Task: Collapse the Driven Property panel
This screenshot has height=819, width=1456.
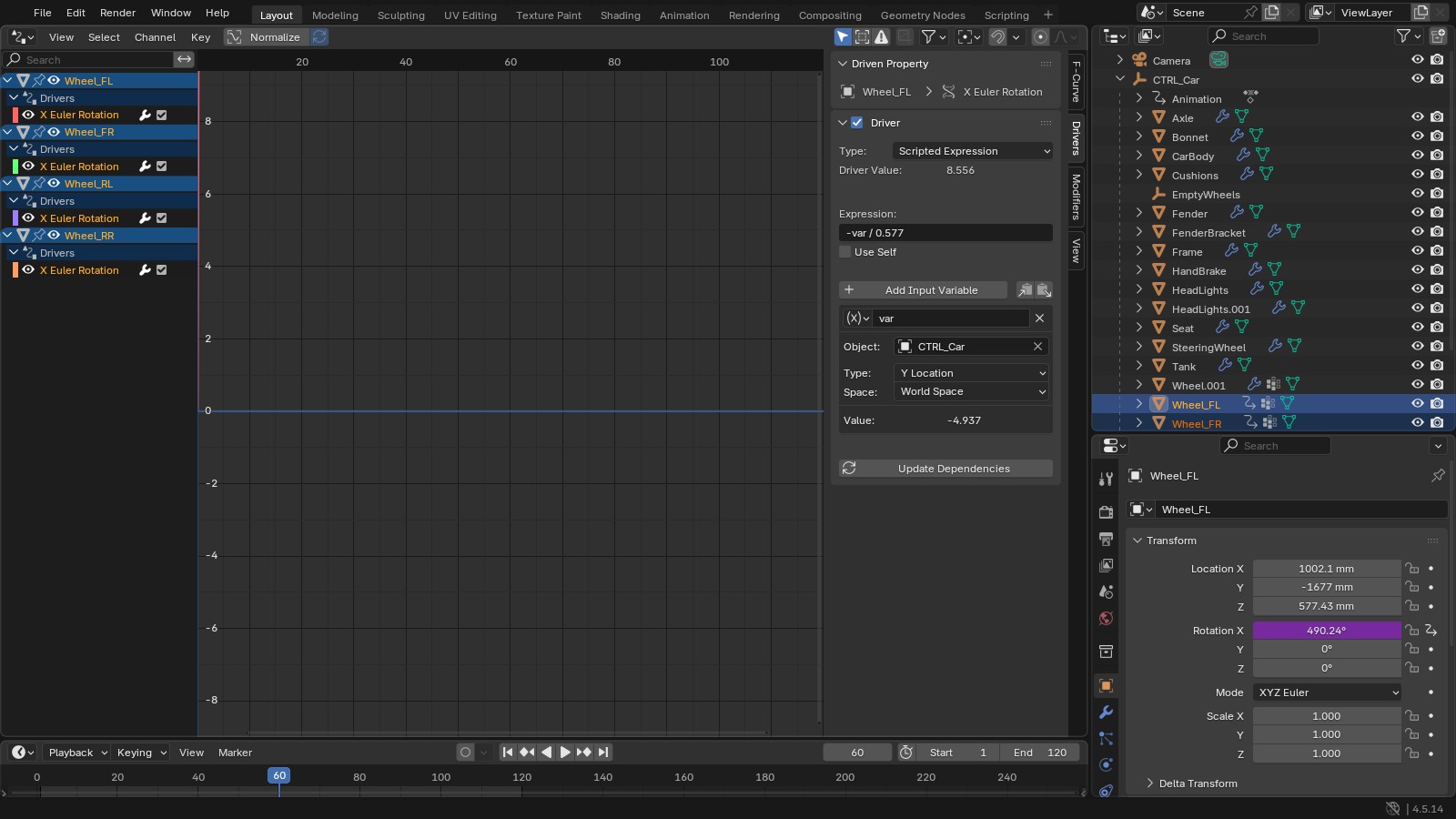Action: point(842,64)
